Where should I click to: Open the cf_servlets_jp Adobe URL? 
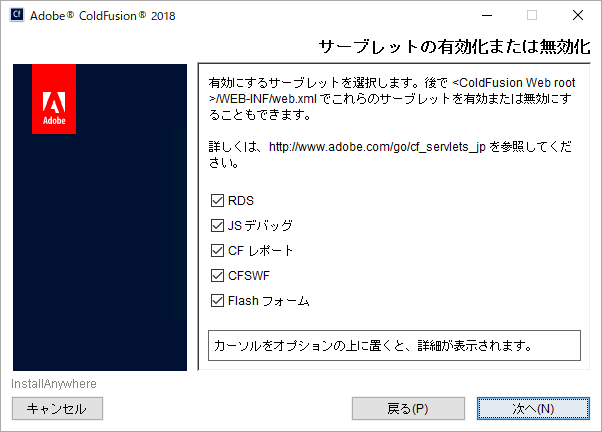pos(377,147)
